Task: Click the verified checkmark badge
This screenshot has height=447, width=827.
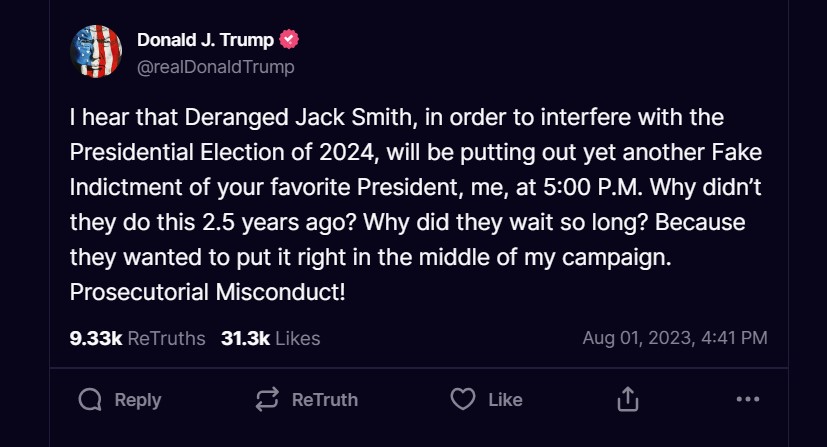Action: point(290,41)
